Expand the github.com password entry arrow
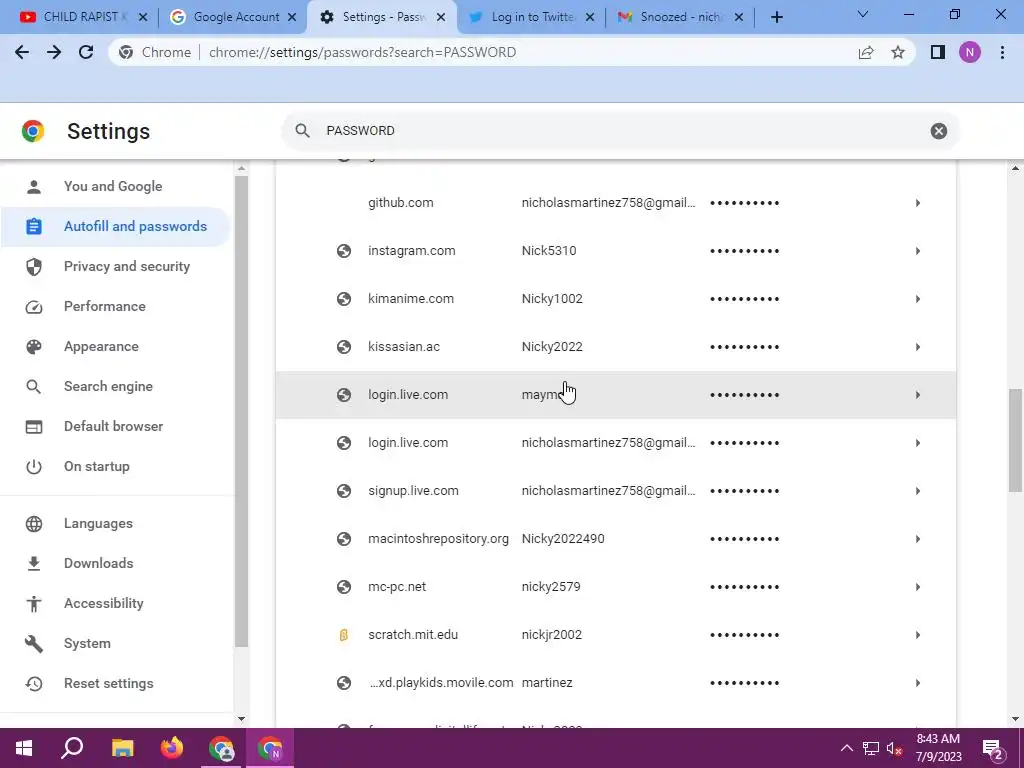Screen dimensions: 1024x768 click(918, 203)
